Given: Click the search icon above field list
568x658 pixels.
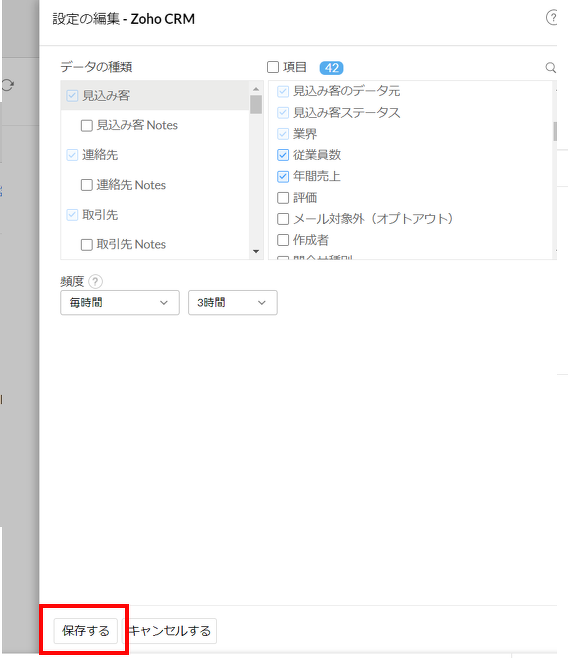Looking at the screenshot, I should [550, 68].
